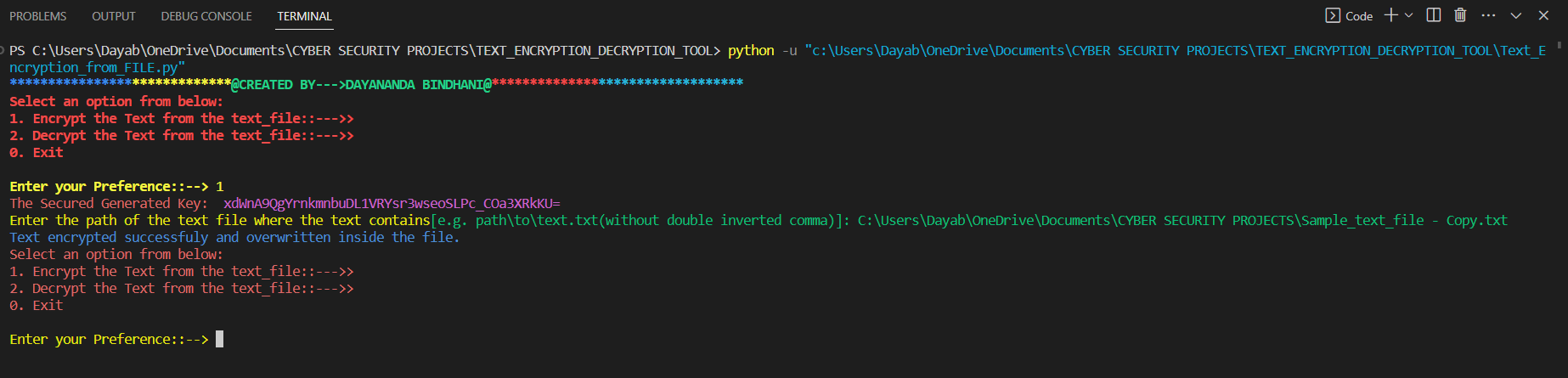Focus the cursor at the last Preference prompt
The width and height of the screenshot is (1568, 378).
coord(219,339)
